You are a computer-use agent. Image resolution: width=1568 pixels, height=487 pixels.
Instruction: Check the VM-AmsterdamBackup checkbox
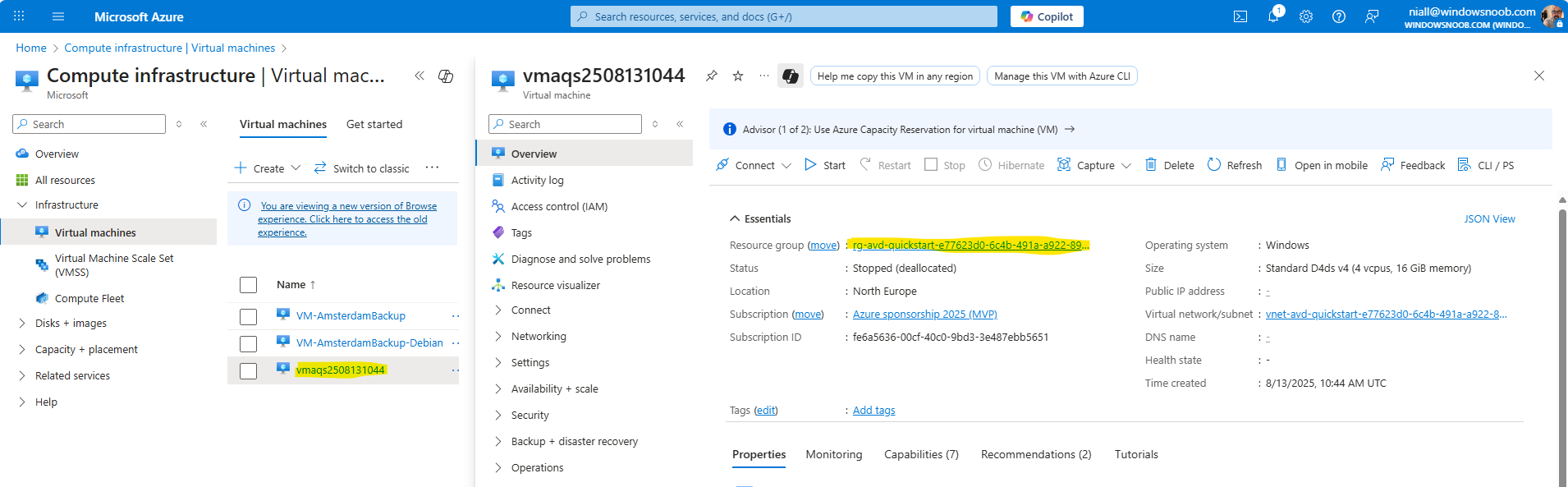(x=249, y=317)
